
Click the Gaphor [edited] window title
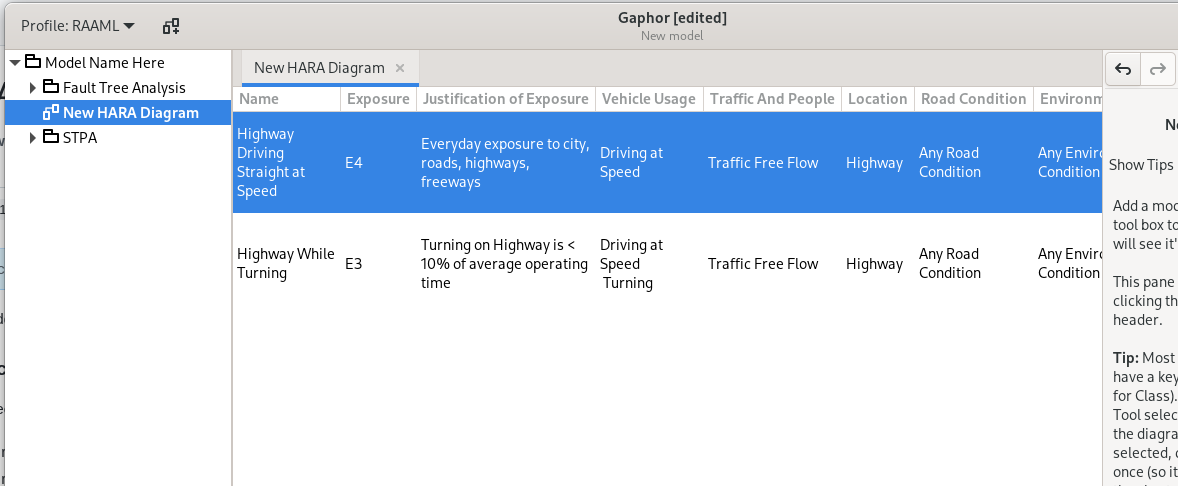click(x=672, y=17)
